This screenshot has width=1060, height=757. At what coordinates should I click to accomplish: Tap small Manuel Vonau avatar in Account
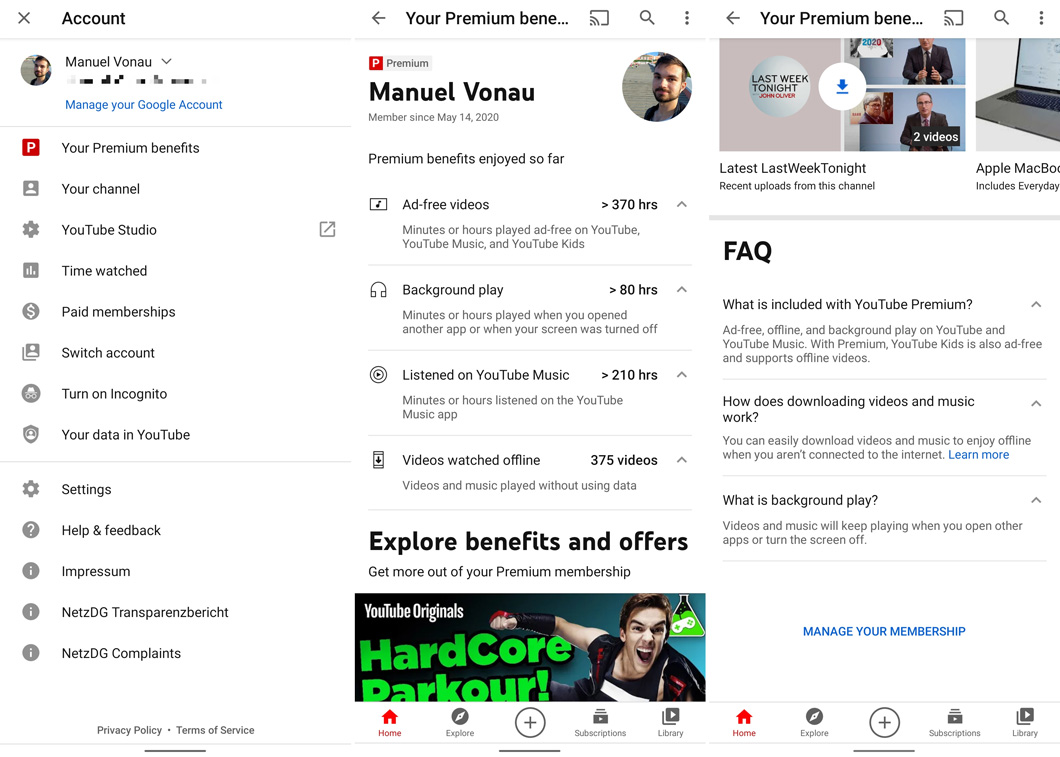pos(36,70)
